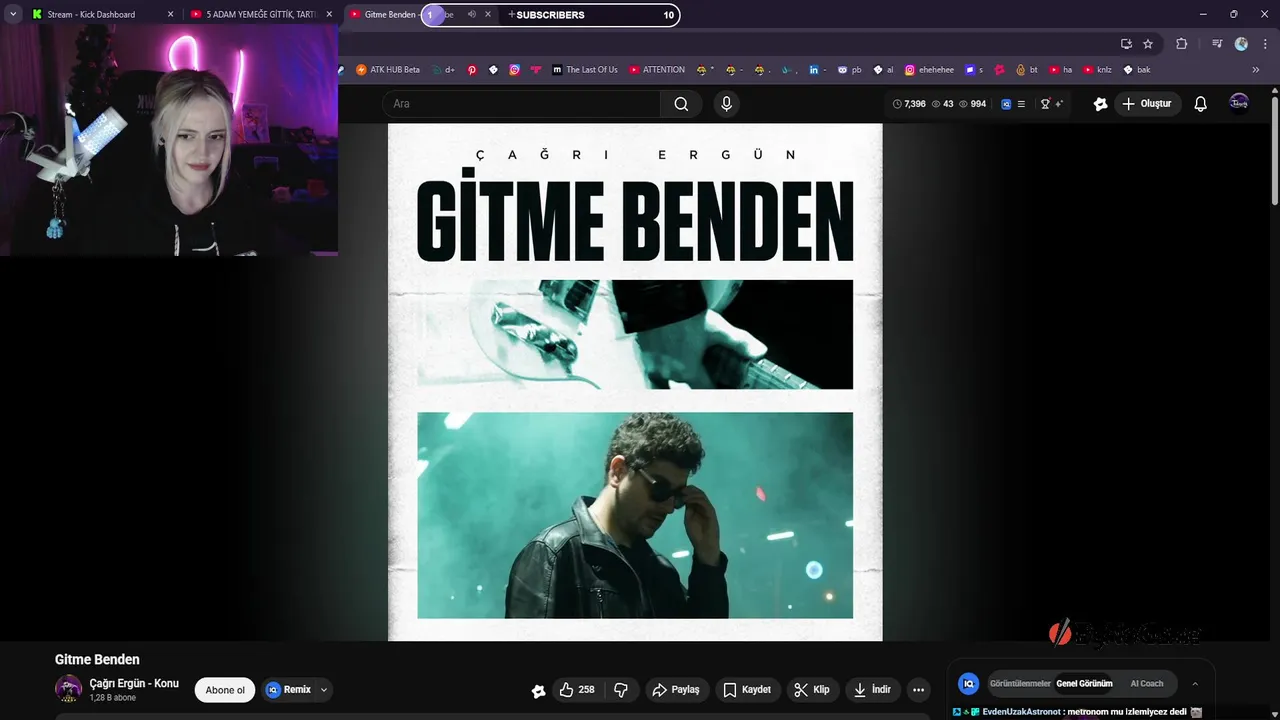
Task: Switch to the 5 ADAM YEMEĞE GİTTİK tab
Action: (x=262, y=14)
